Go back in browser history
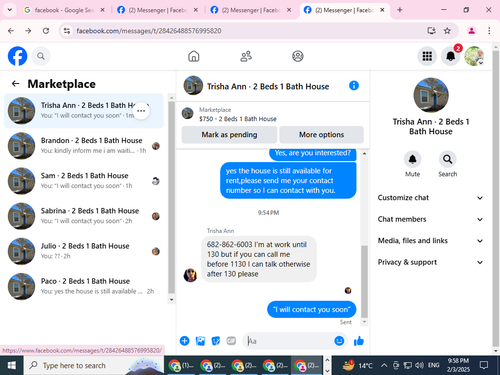The image size is (500, 375). coord(11,31)
